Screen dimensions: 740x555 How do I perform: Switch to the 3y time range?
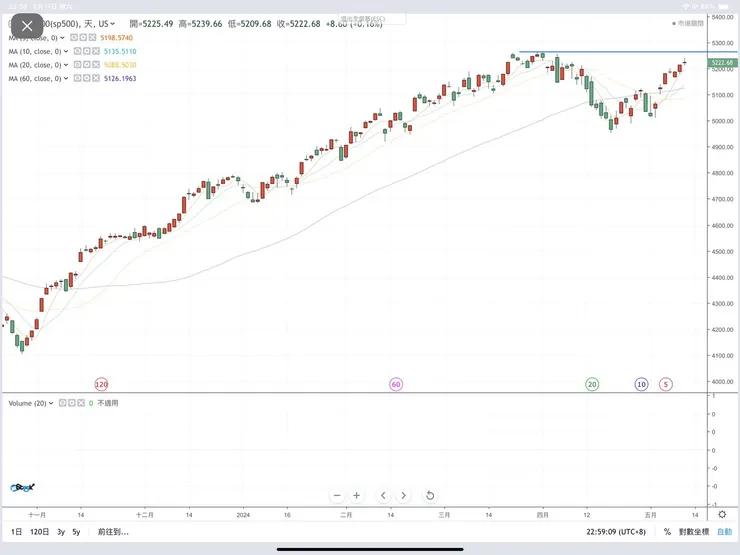61,532
